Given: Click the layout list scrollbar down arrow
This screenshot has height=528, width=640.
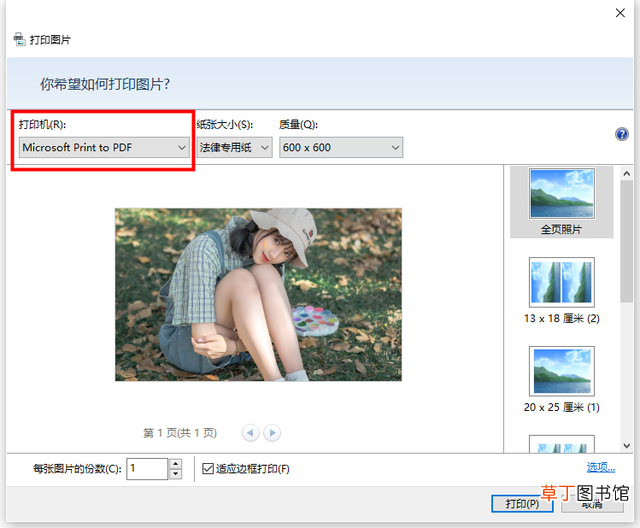Looking at the screenshot, I should tap(627, 446).
